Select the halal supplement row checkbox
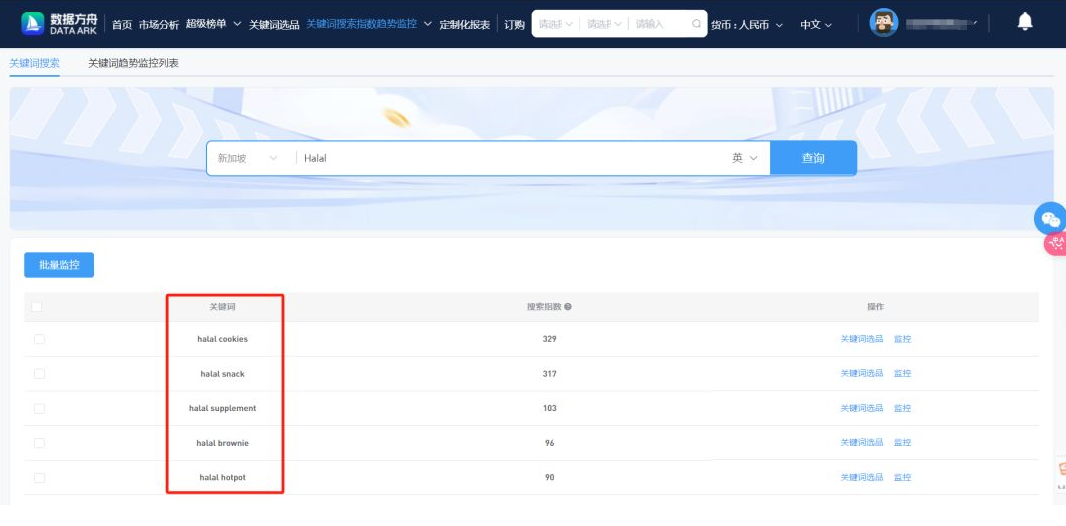This screenshot has width=1066, height=526. click(x=39, y=408)
